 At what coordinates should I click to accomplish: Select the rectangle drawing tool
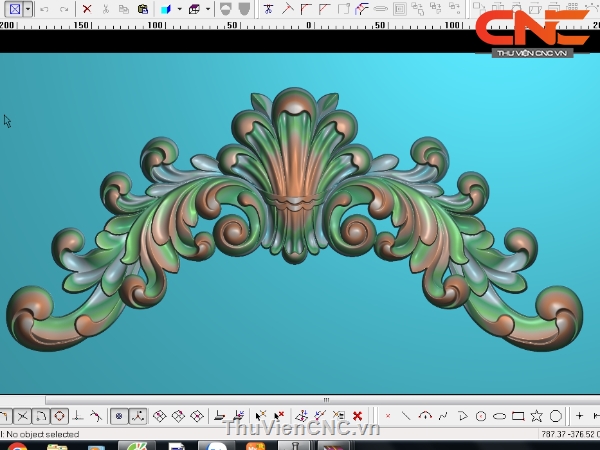pos(518,416)
